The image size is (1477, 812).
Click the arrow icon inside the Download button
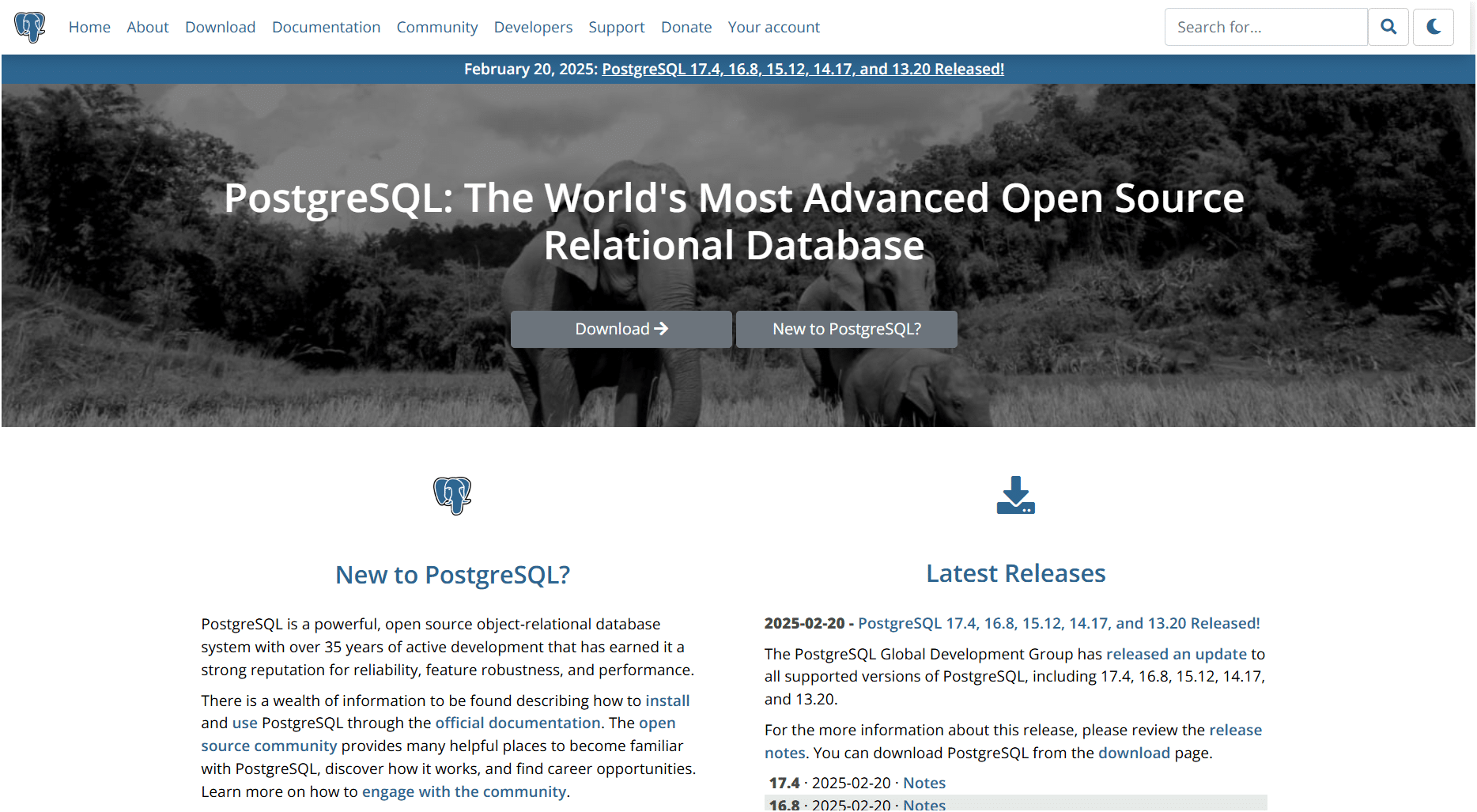coord(661,328)
